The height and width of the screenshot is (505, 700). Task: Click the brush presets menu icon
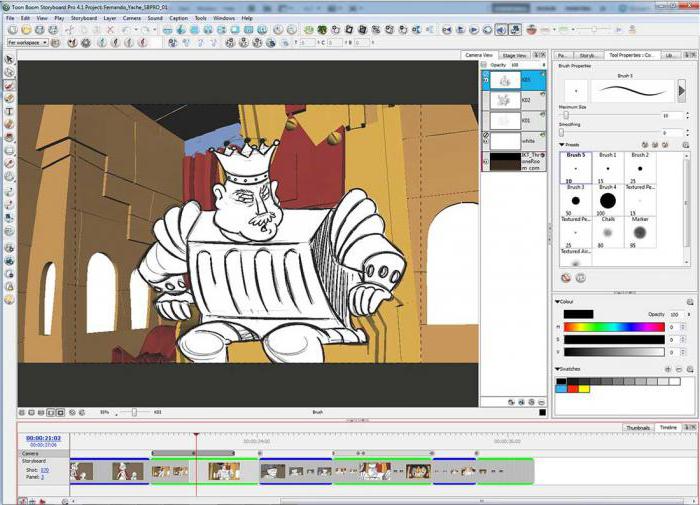click(685, 145)
